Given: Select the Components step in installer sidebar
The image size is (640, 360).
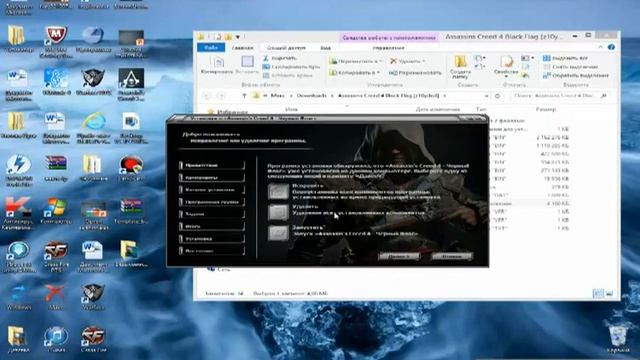Looking at the screenshot, I should point(212,178).
